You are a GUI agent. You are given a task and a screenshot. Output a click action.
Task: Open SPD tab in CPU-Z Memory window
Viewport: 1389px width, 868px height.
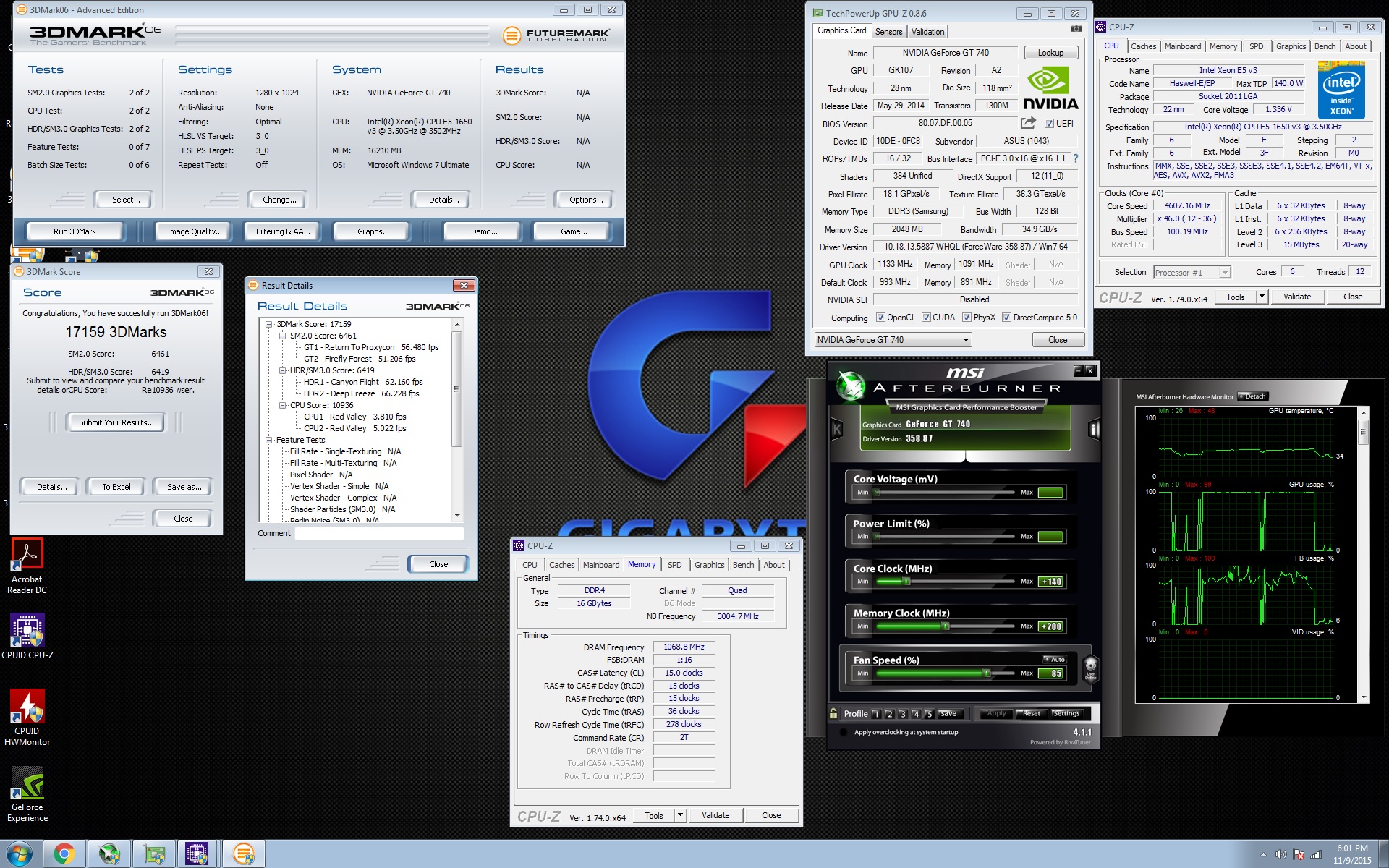pyautogui.click(x=674, y=565)
